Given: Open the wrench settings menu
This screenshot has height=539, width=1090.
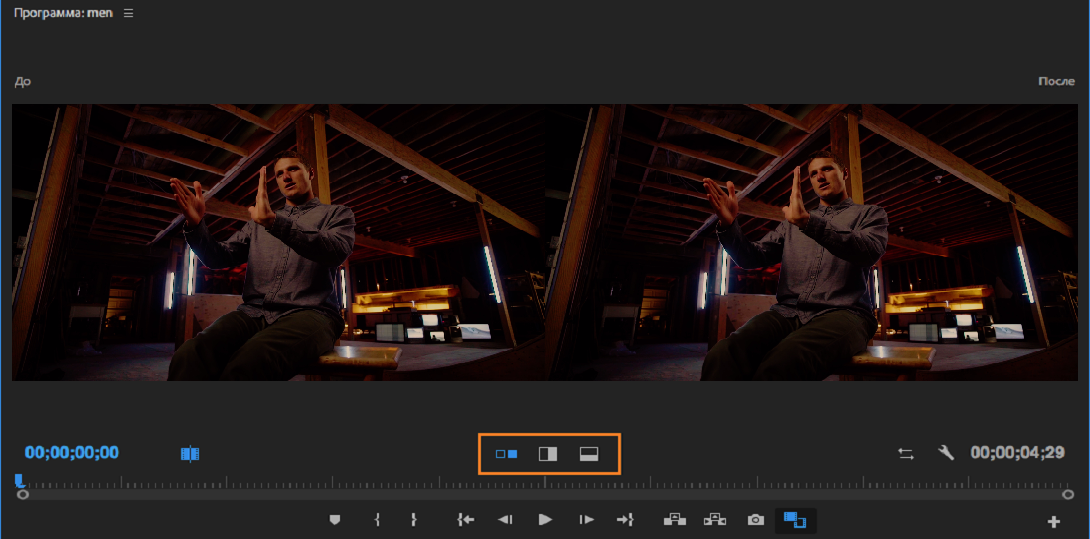Looking at the screenshot, I should (x=945, y=453).
